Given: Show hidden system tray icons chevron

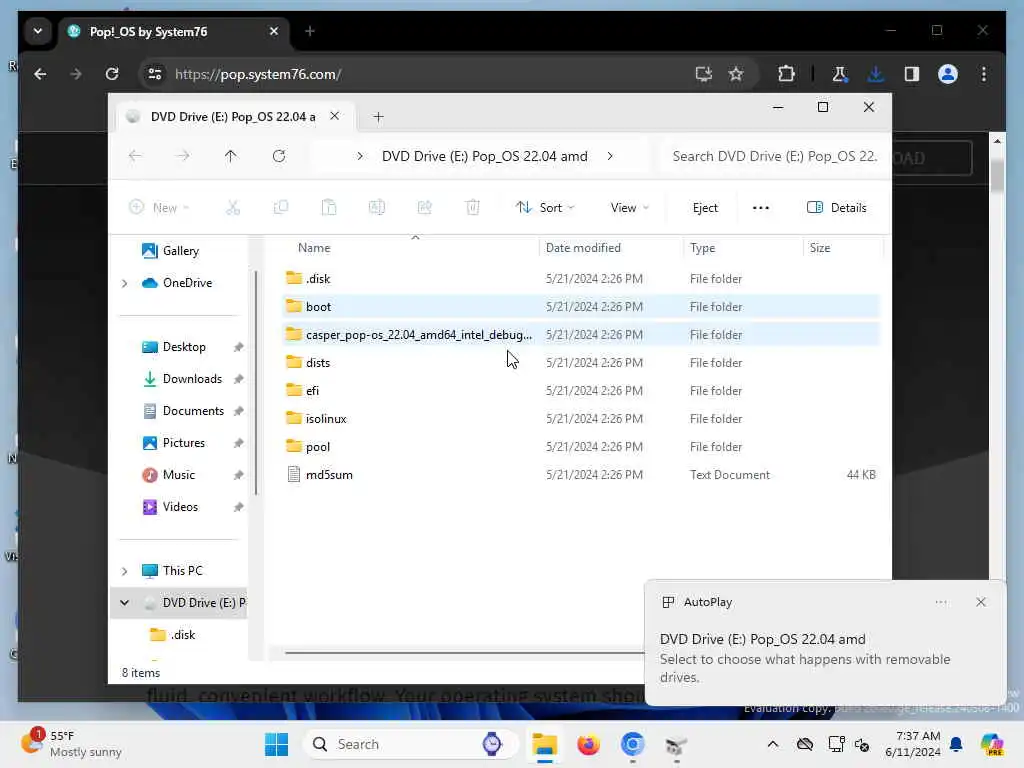Looking at the screenshot, I should point(773,744).
